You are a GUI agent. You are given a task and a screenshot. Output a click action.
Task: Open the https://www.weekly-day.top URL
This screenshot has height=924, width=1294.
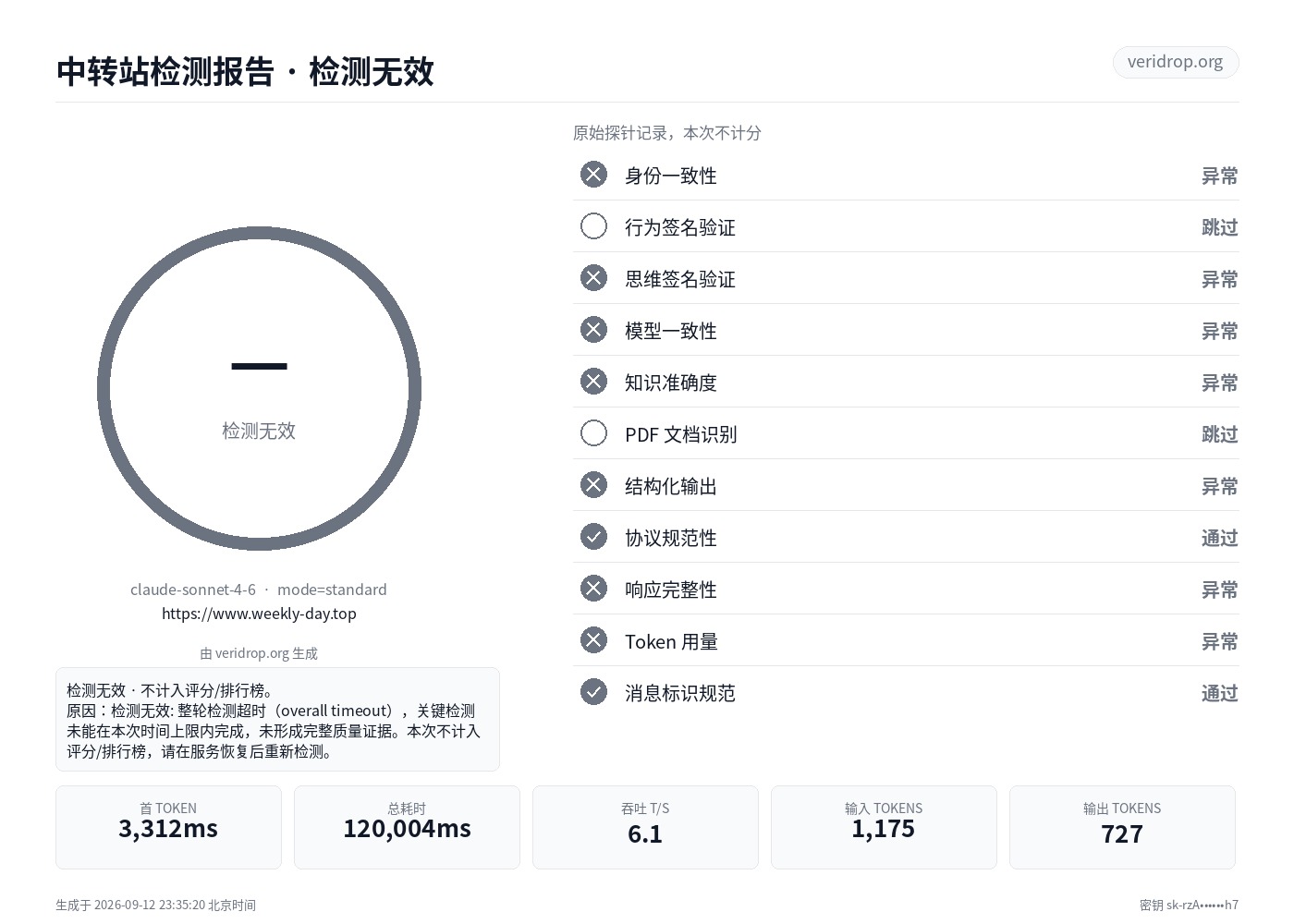(x=259, y=614)
